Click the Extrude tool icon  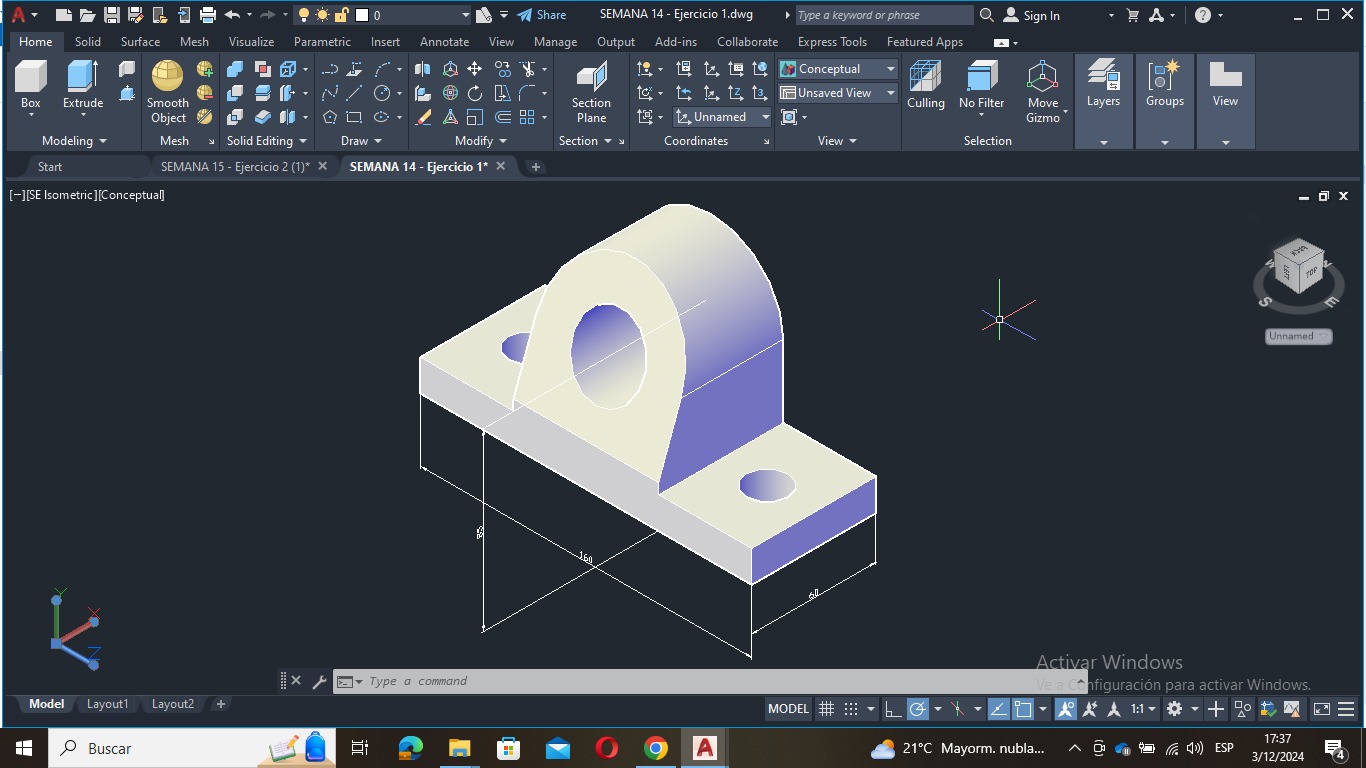click(82, 78)
